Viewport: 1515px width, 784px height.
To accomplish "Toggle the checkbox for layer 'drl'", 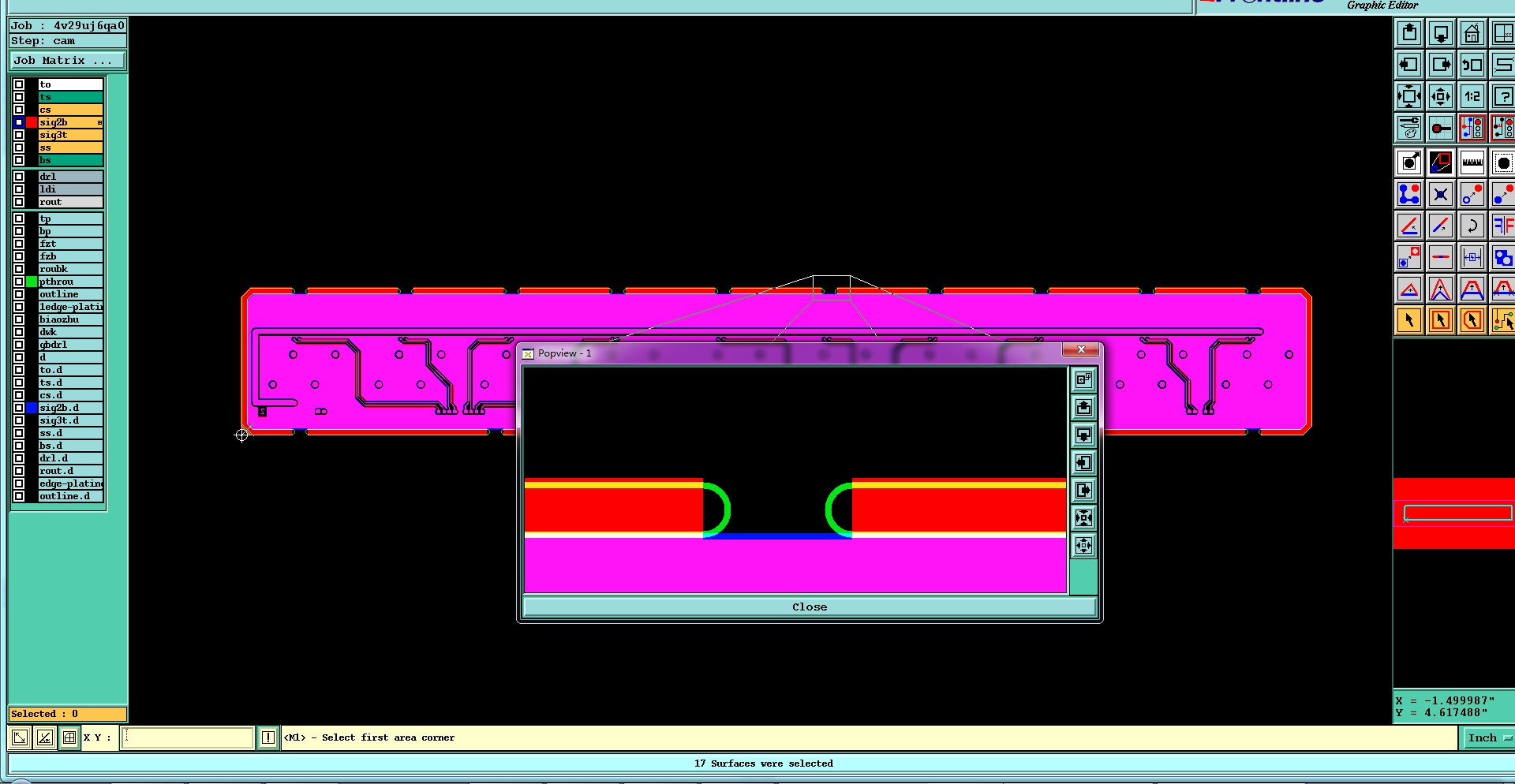I will click(19, 177).
